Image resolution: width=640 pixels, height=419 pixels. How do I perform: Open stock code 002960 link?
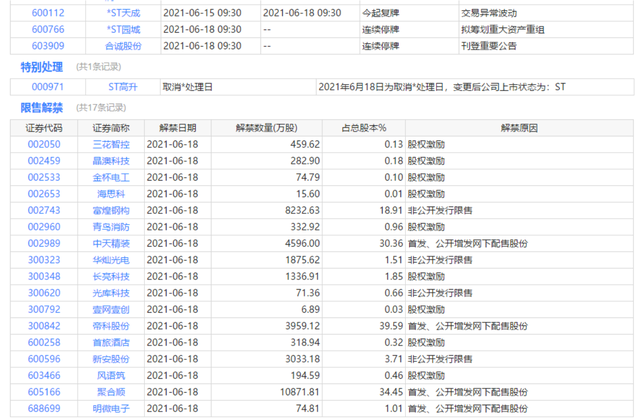point(44,227)
